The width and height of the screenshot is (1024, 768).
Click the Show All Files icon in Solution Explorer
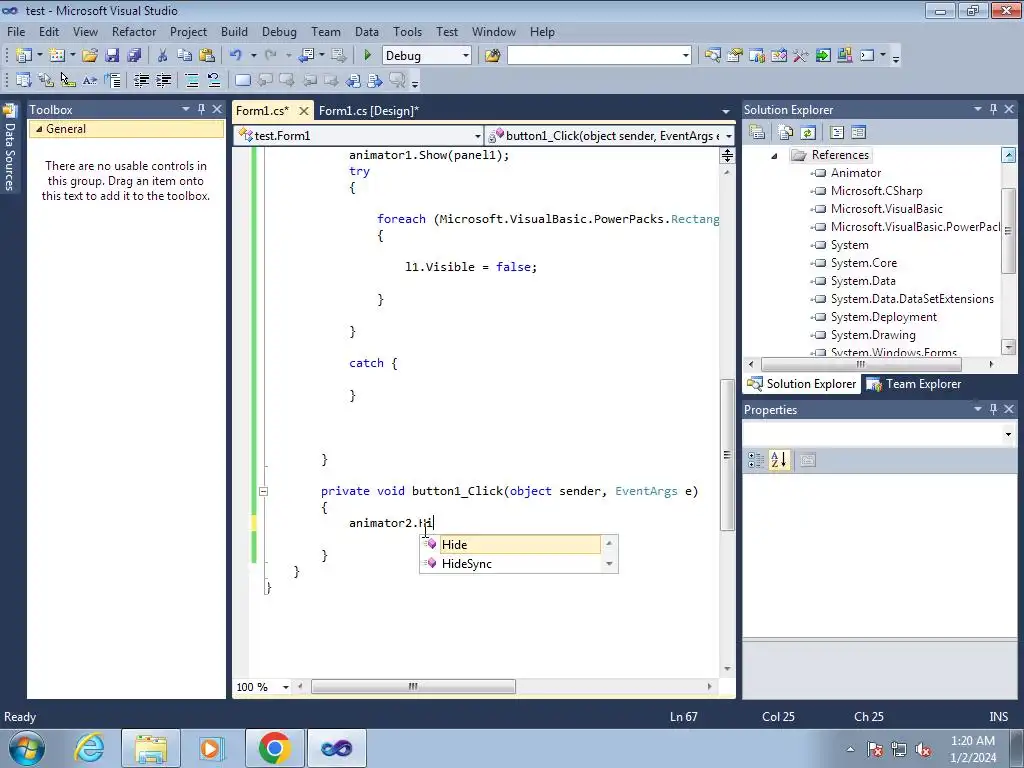[786, 133]
